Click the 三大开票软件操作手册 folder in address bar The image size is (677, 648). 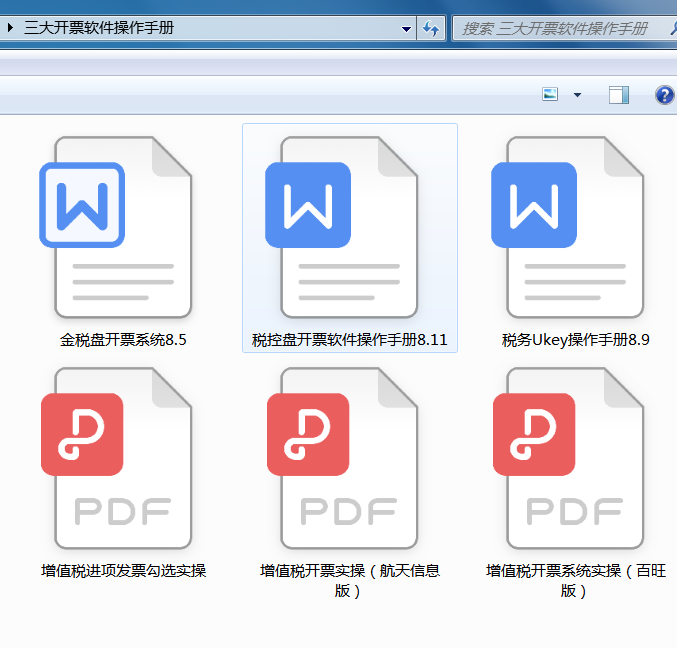click(x=98, y=29)
